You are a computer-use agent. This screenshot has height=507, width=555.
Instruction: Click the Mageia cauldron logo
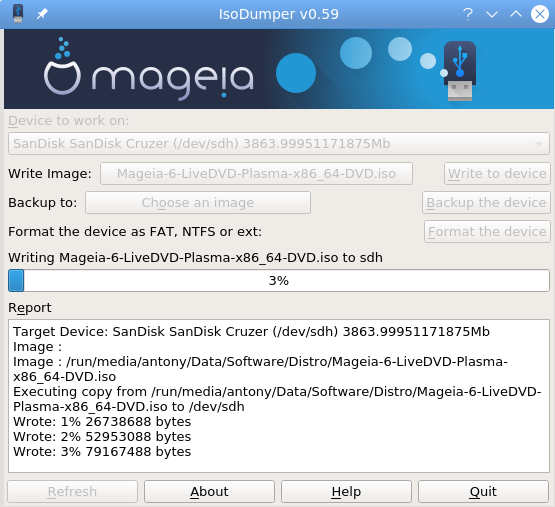62,67
